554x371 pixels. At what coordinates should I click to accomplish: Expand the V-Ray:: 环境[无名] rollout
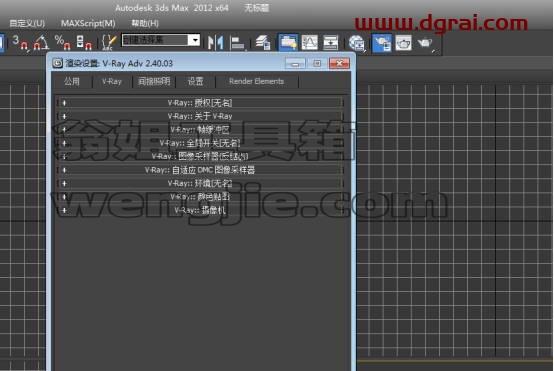200,183
